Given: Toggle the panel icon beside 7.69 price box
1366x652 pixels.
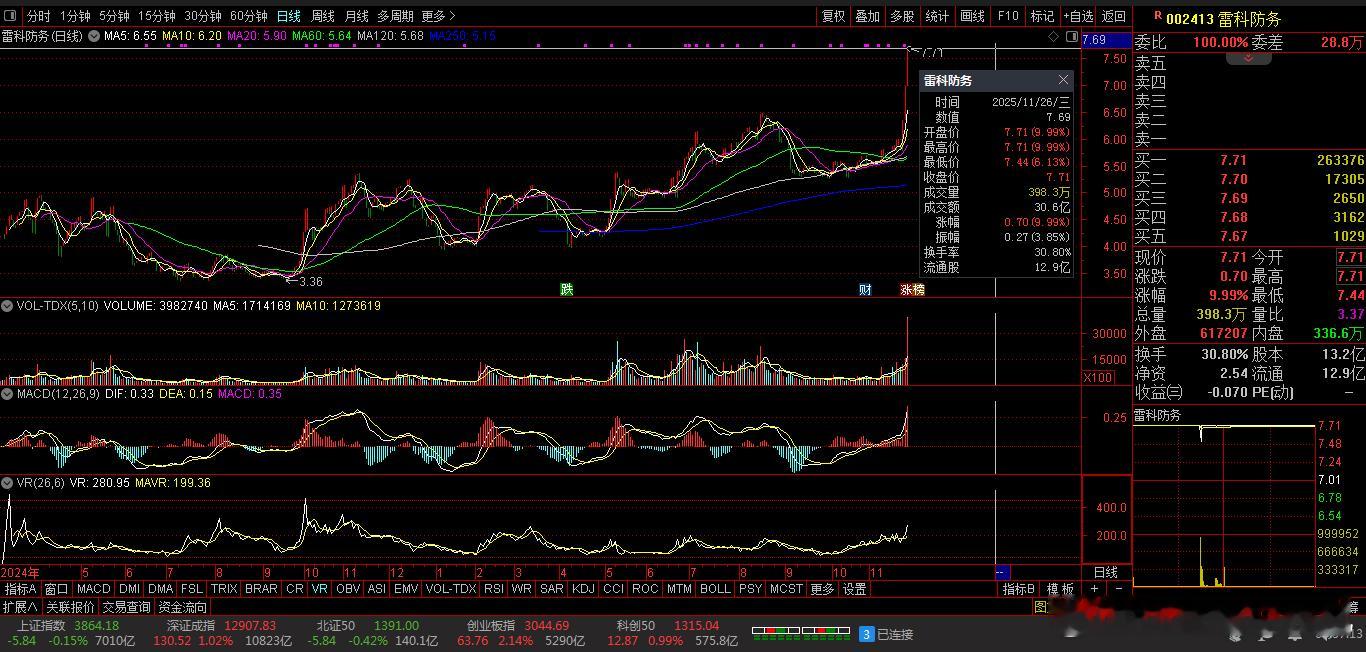Looking at the screenshot, I should point(1071,36).
